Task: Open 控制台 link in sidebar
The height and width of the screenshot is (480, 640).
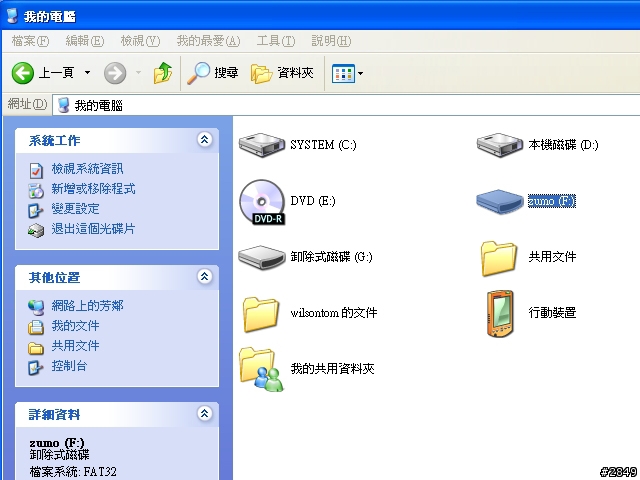Action: 69,366
